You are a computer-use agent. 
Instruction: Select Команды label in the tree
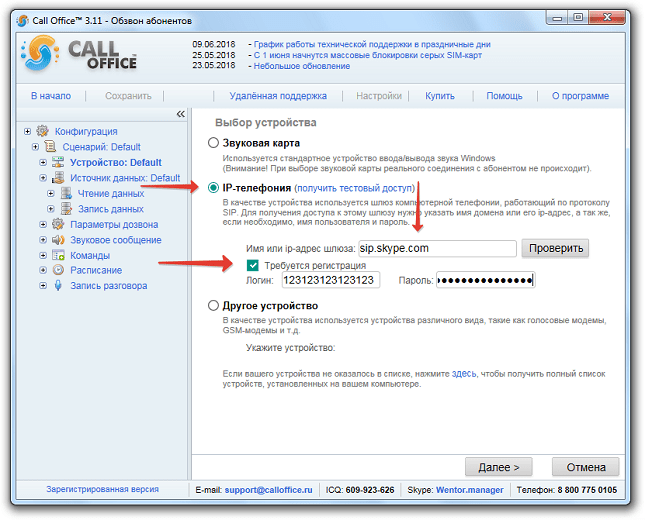[90, 255]
